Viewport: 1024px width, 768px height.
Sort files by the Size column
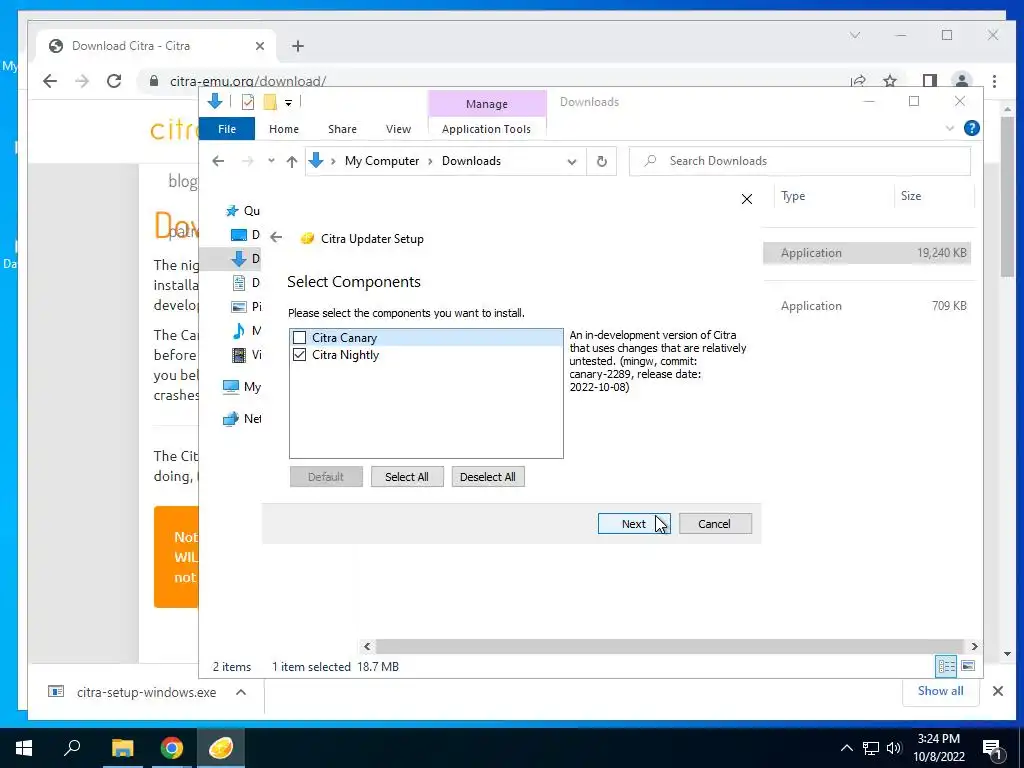pos(910,196)
